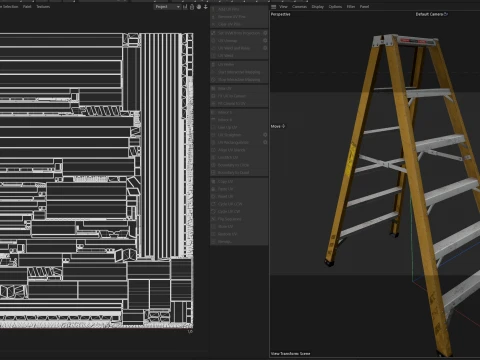
Task: Open settings gear for UV Weld and Relax
Action: click(265, 48)
